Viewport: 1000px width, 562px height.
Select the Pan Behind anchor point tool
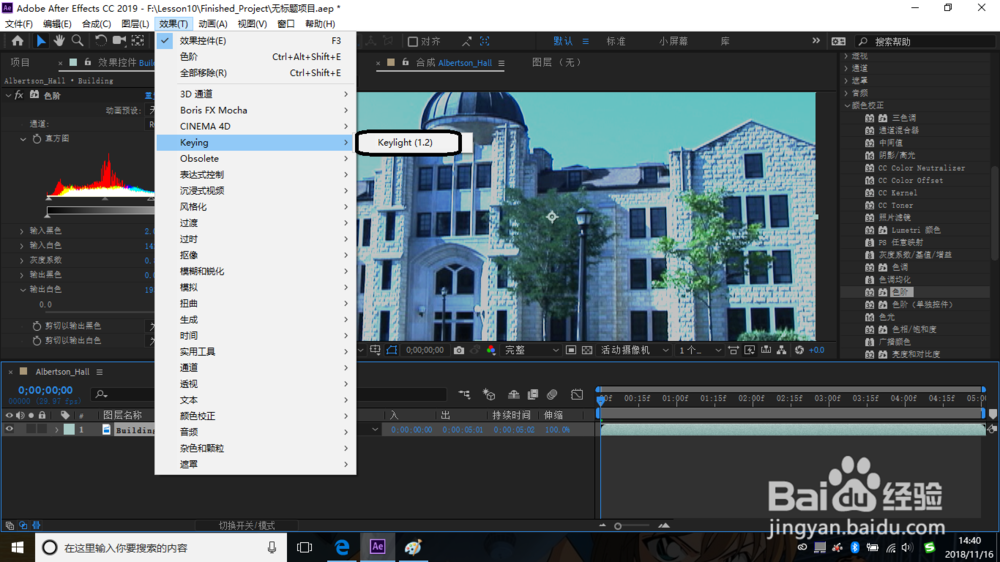click(x=138, y=41)
